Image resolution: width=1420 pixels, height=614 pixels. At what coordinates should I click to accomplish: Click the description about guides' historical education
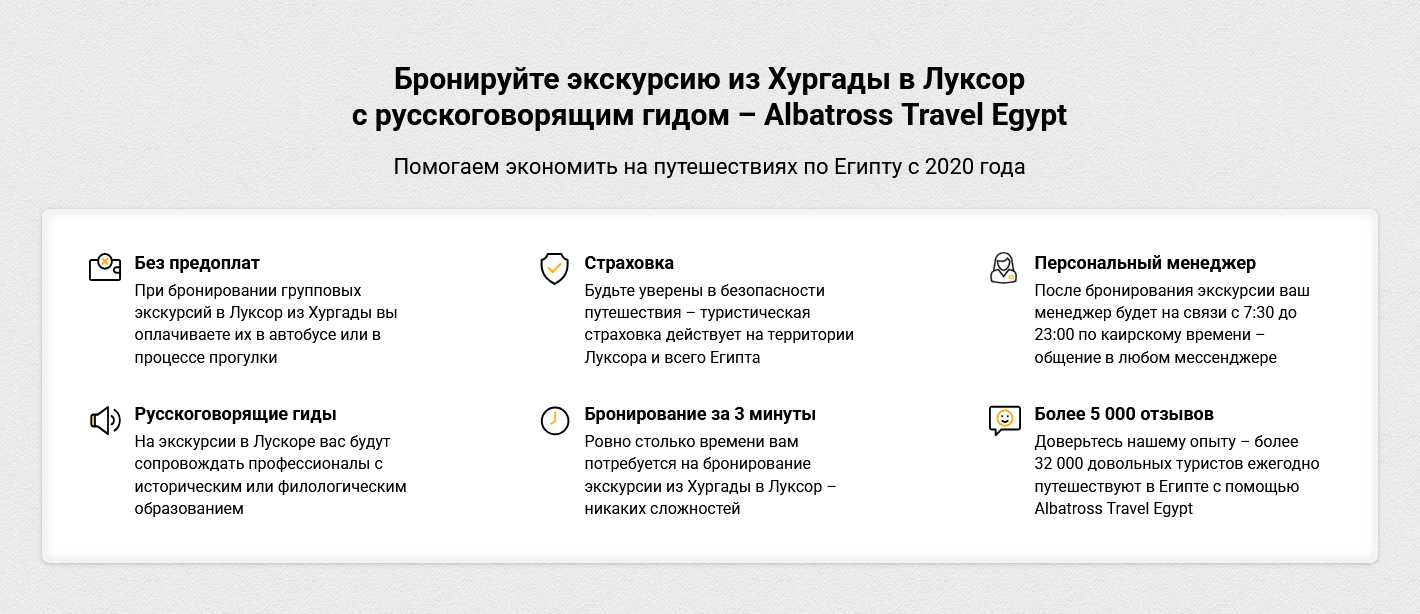[270, 475]
